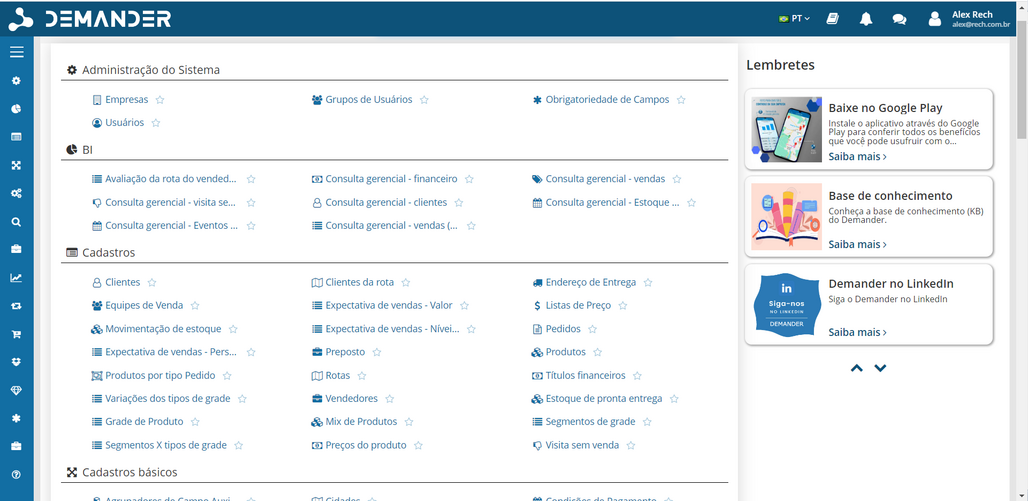1028x501 pixels.
Task: Open Empresas page
Action: pos(127,100)
